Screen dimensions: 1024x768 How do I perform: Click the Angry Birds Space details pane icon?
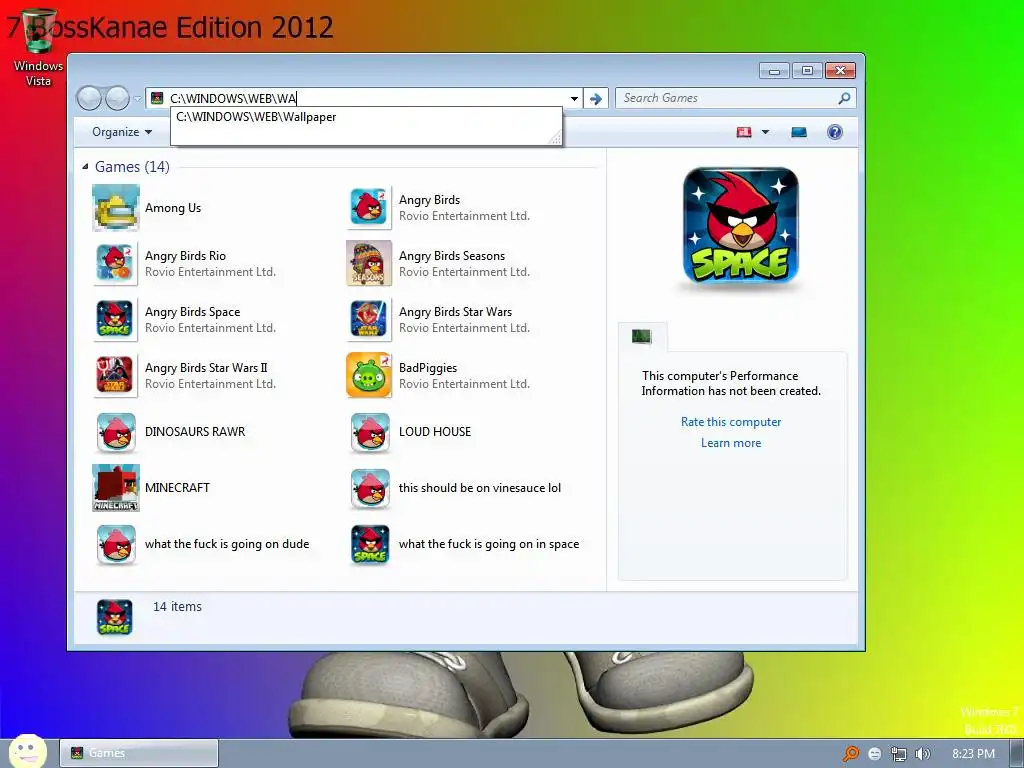pos(115,617)
